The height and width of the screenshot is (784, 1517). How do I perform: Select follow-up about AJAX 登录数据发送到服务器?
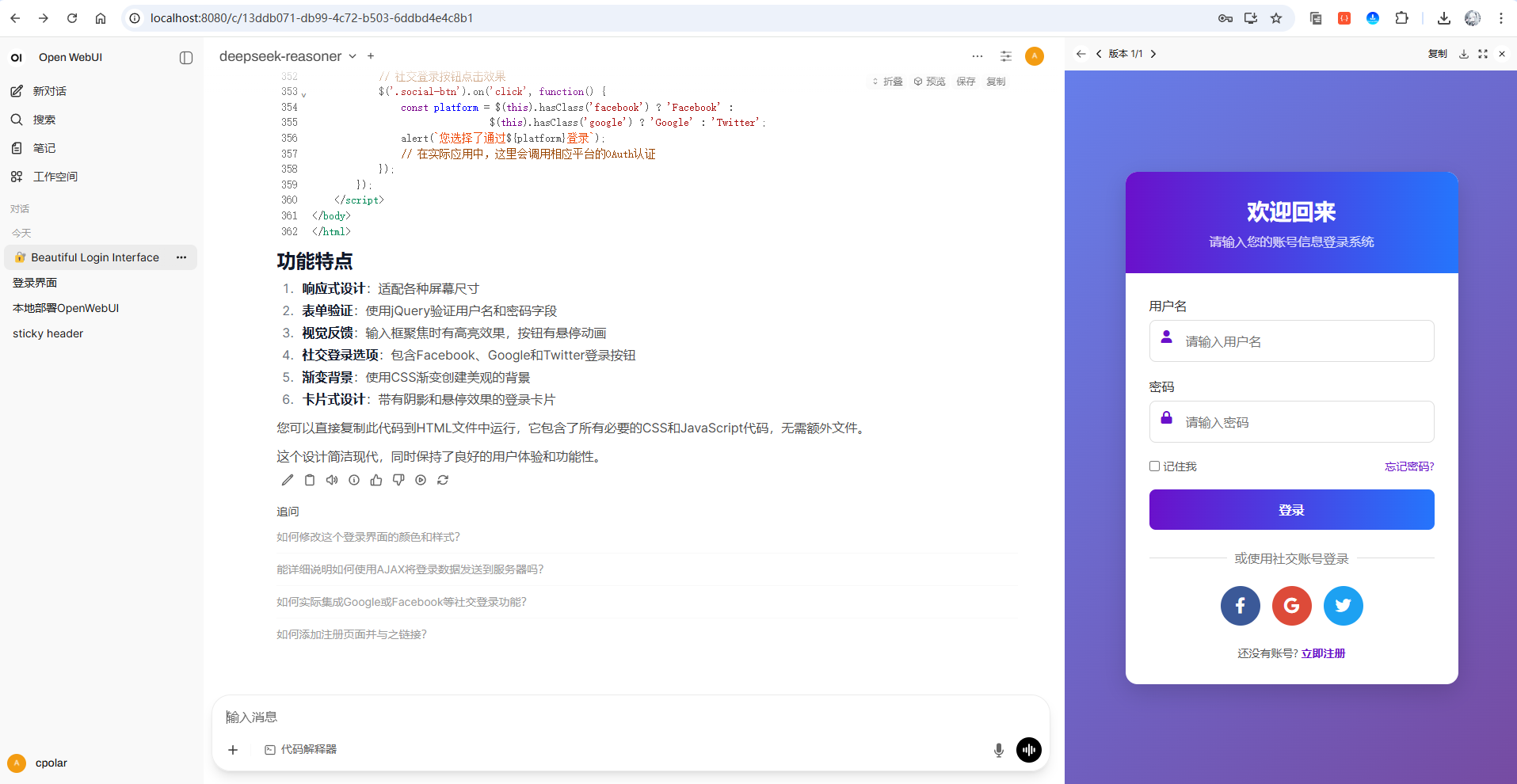(x=410, y=569)
